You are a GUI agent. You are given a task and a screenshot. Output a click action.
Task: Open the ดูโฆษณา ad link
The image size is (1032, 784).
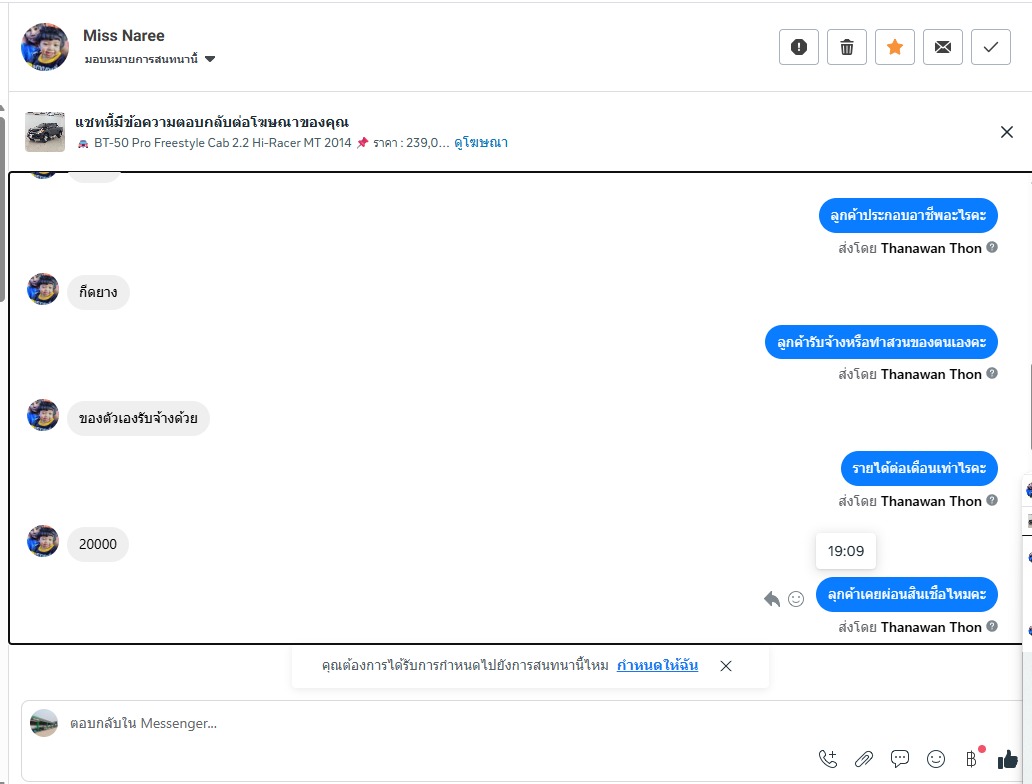click(x=481, y=143)
